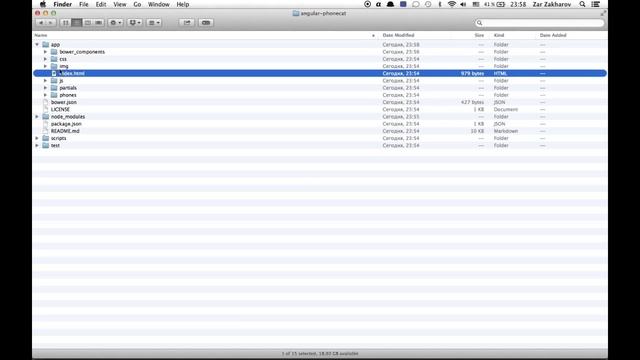Open Notification Center from the menu bar
This screenshot has height=360, width=640.
596,4
